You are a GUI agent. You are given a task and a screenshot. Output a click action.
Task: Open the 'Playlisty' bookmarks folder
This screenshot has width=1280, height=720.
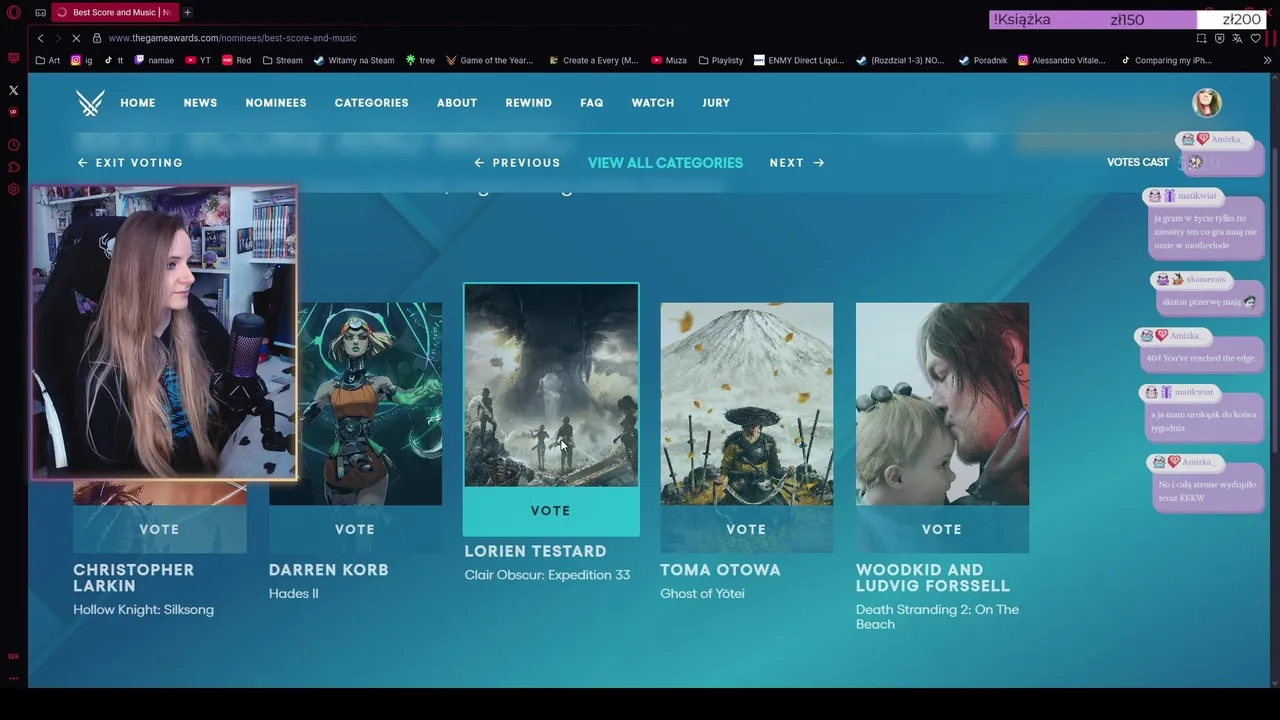(x=721, y=60)
